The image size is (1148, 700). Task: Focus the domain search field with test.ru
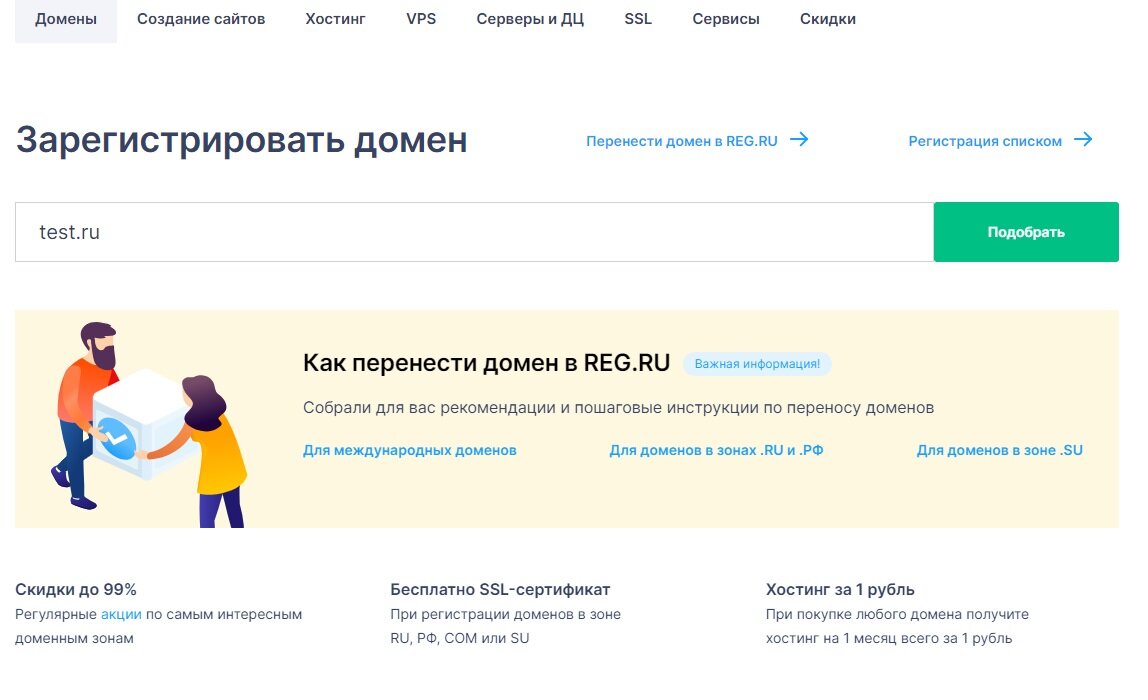[x=474, y=232]
